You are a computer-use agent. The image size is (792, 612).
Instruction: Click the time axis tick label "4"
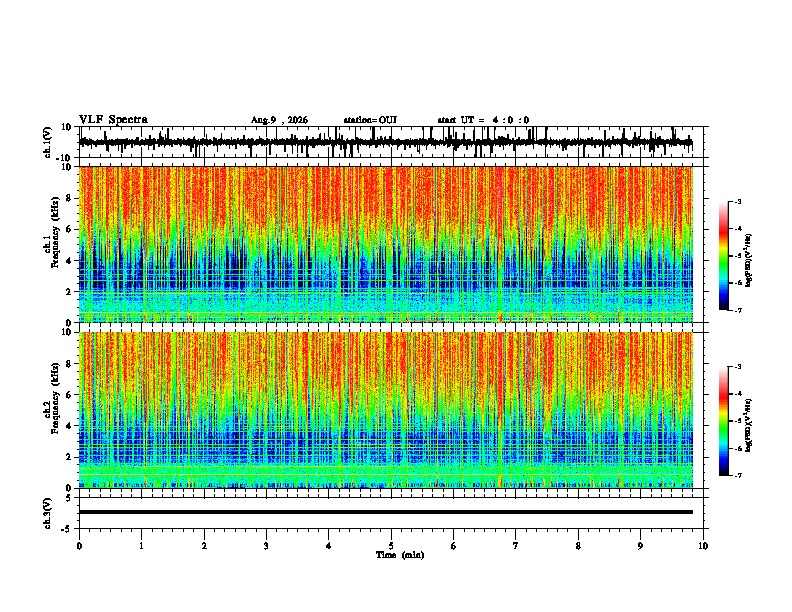329,546
